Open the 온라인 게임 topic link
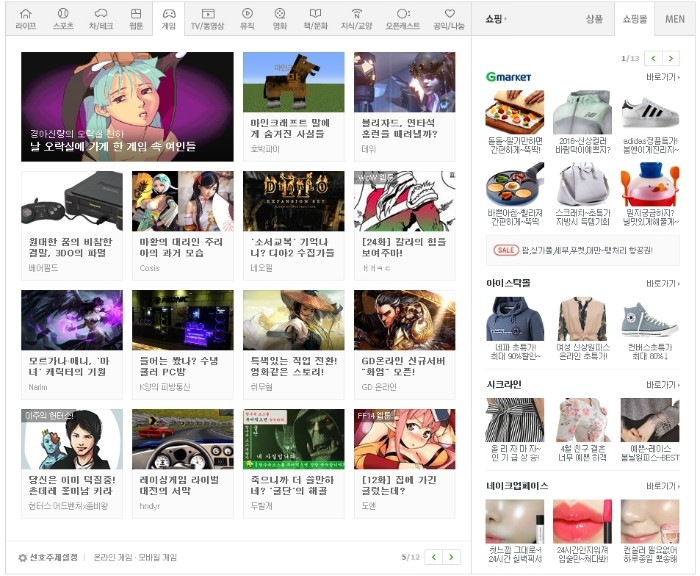This screenshot has height=576, width=700. point(113,557)
